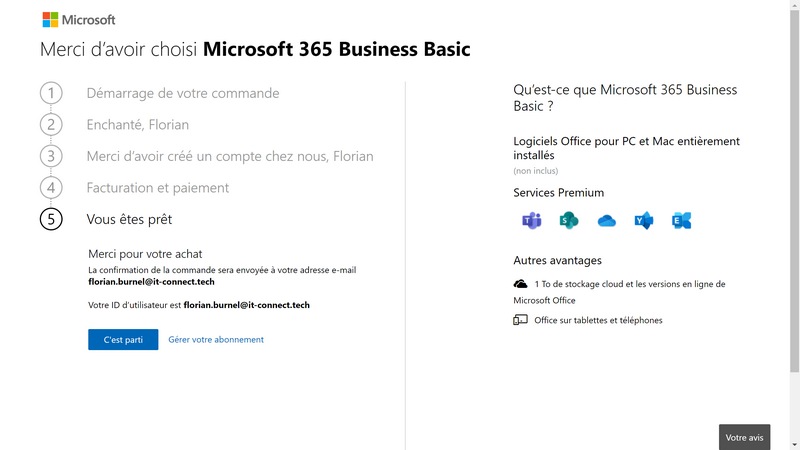Click the Yammer icon
The image size is (800, 450).
[644, 221]
